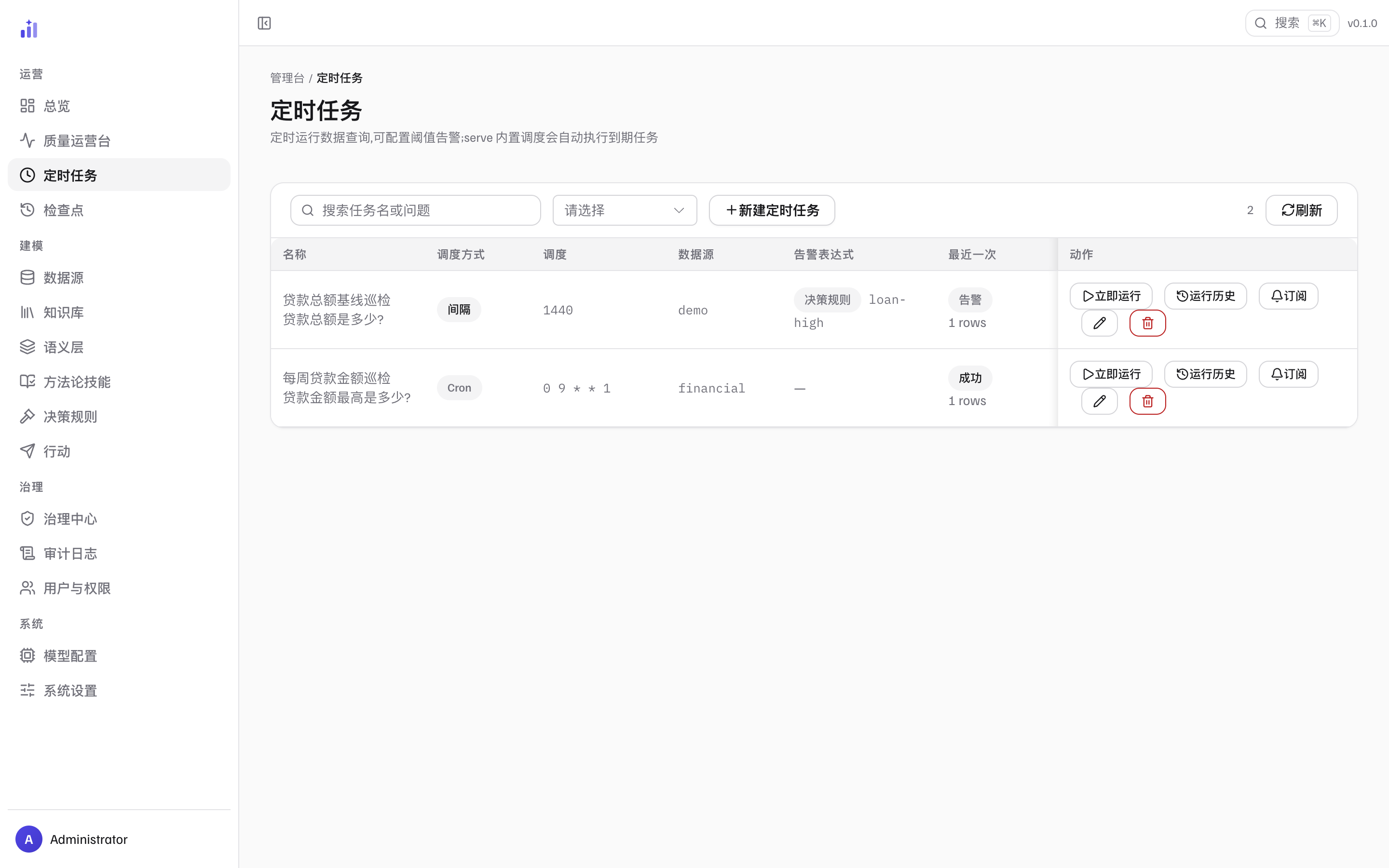1389x868 pixels.
Task: Click 新建定时任务 button
Action: click(x=772, y=210)
